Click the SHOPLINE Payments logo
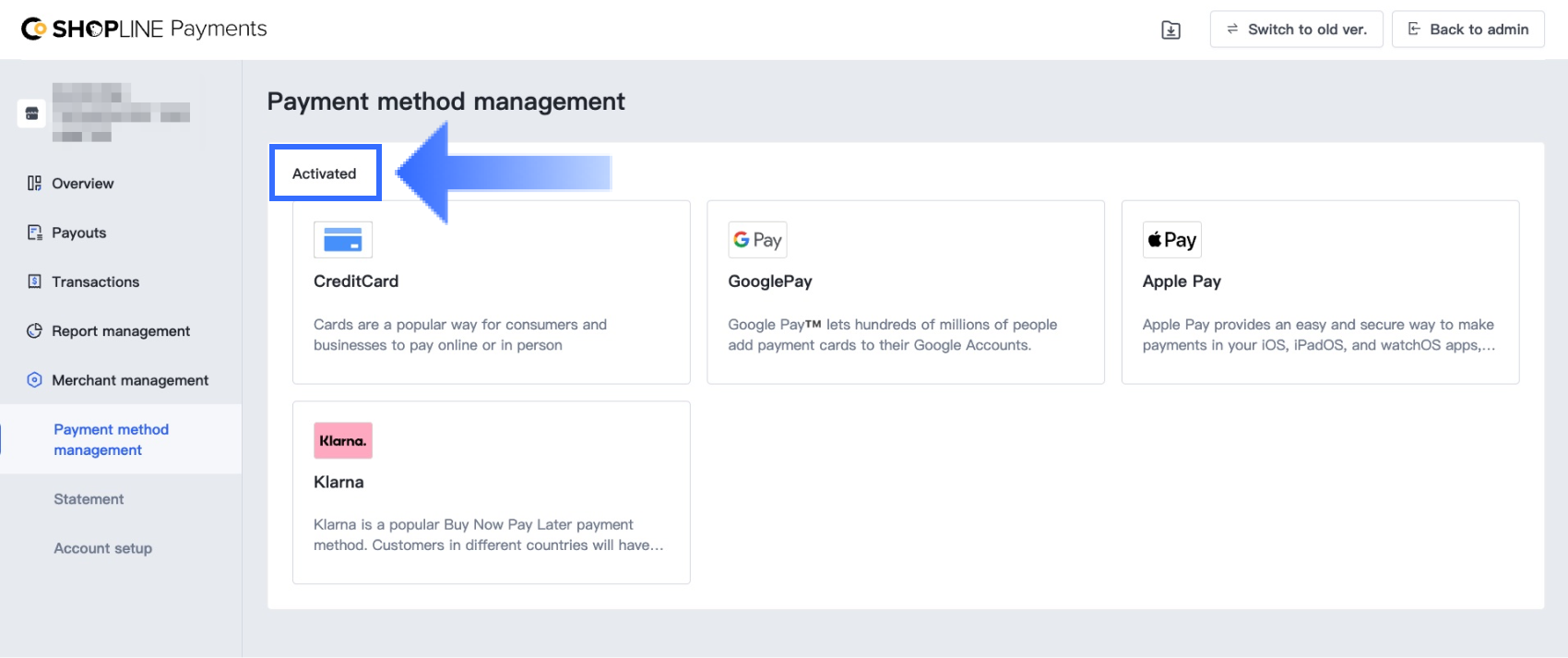Screen dimensions: 1568x658 coord(144,29)
